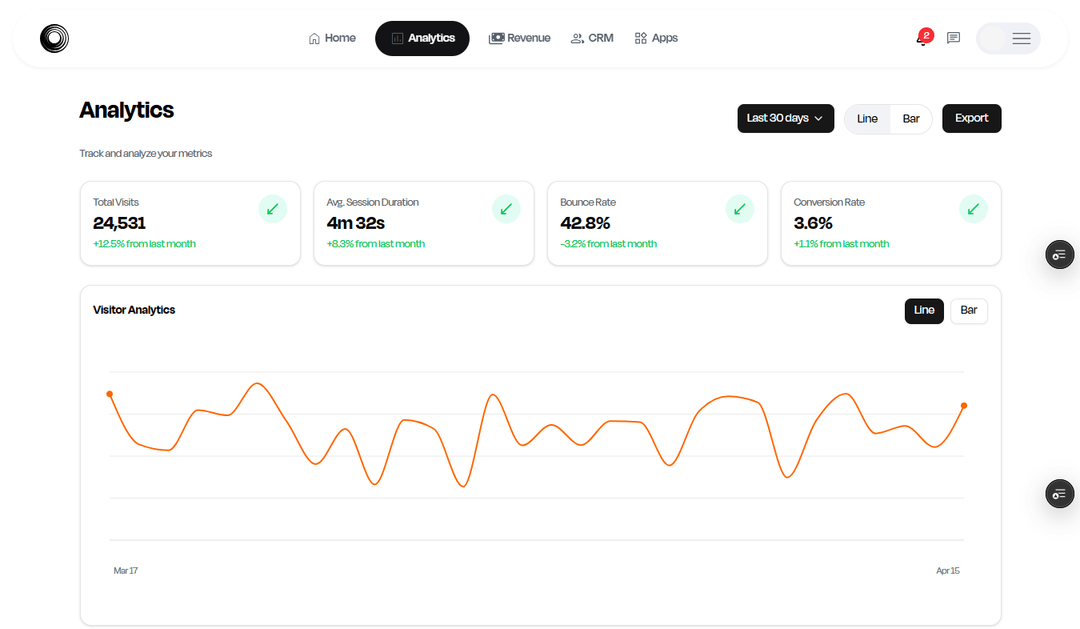Image resolution: width=1080 pixels, height=629 pixels.
Task: Click the Apr 15 endpoint on the chart line
Action: 964,406
